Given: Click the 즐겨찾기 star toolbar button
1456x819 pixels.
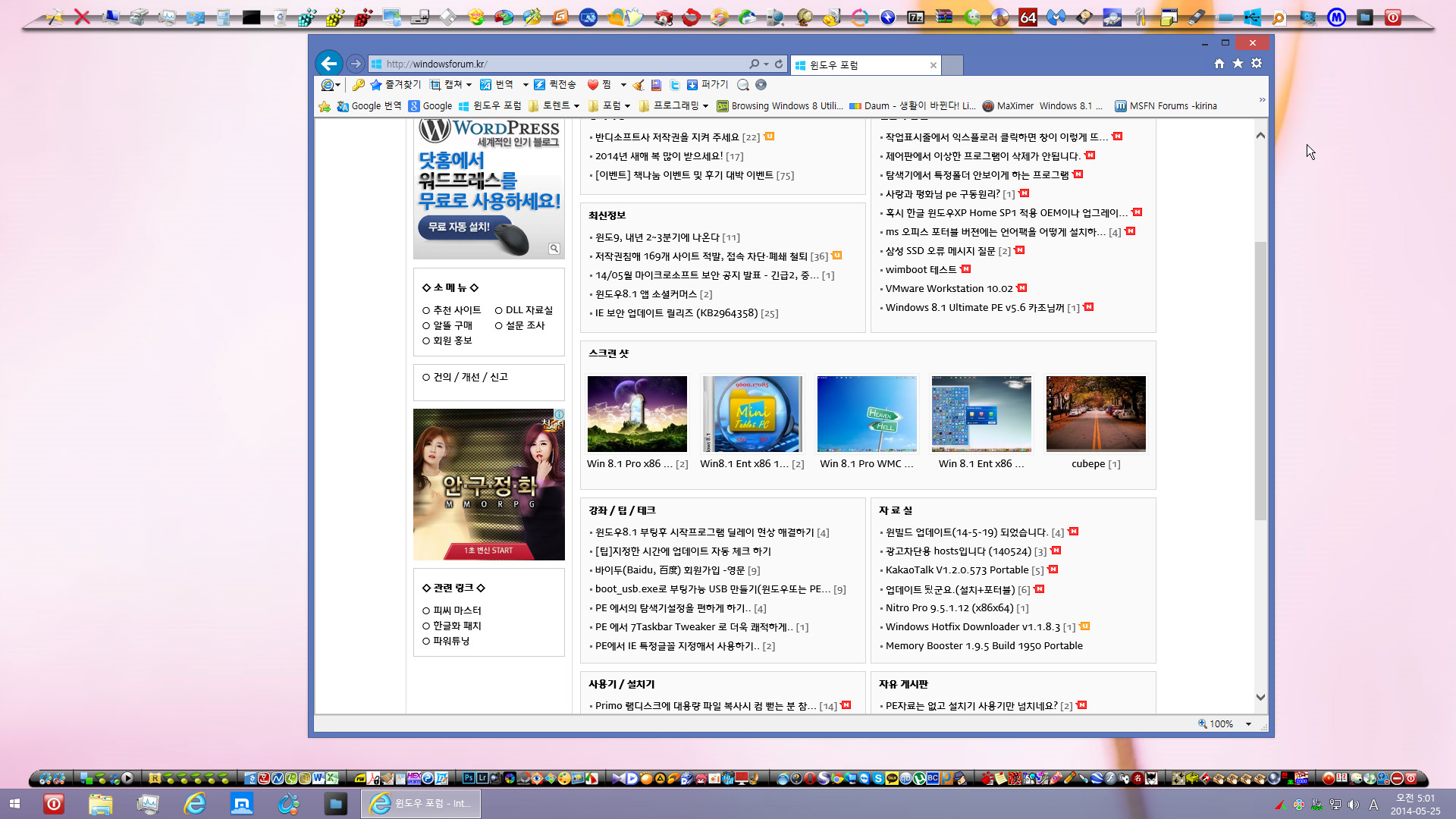Looking at the screenshot, I should pyautogui.click(x=395, y=85).
